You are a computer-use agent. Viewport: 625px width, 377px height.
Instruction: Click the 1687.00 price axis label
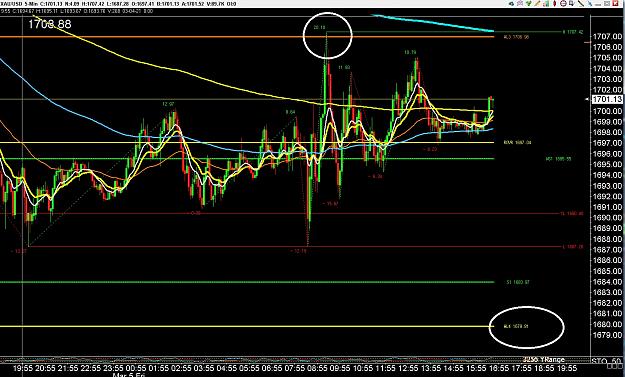(x=607, y=249)
